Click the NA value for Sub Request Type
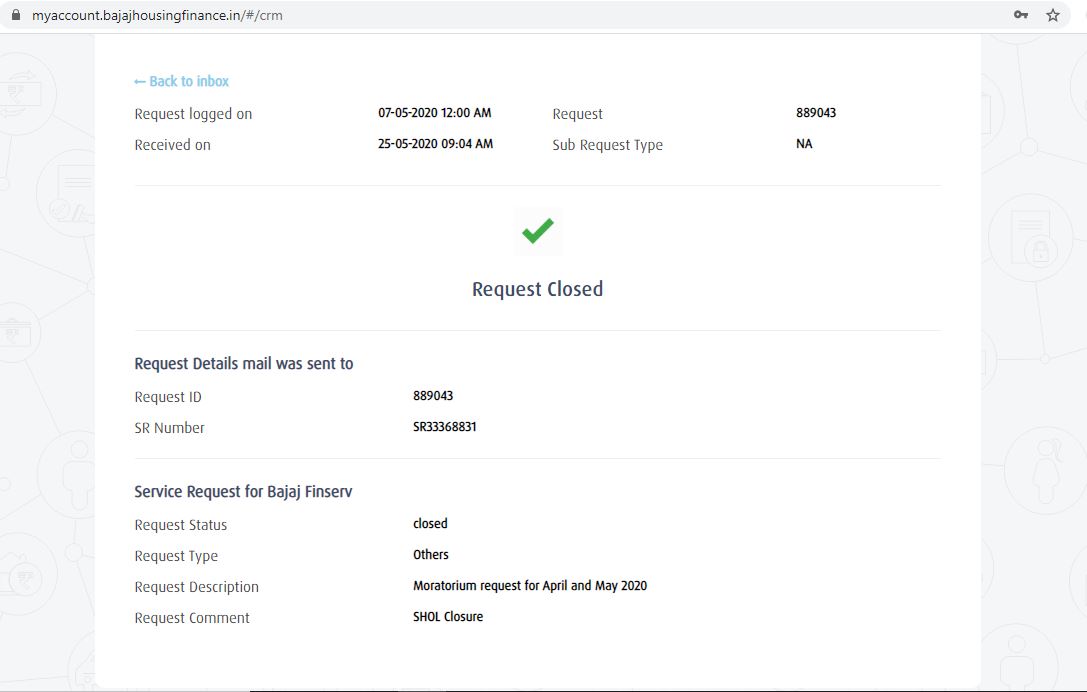The image size is (1087, 692). tap(804, 144)
